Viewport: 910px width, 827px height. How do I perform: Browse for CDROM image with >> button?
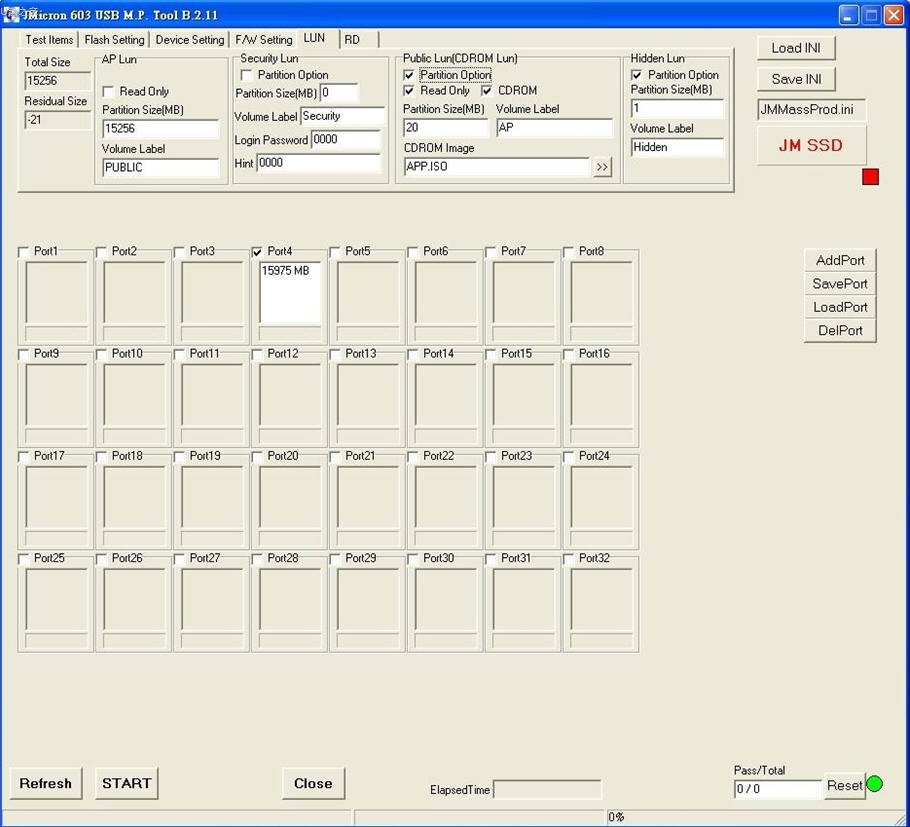point(602,167)
